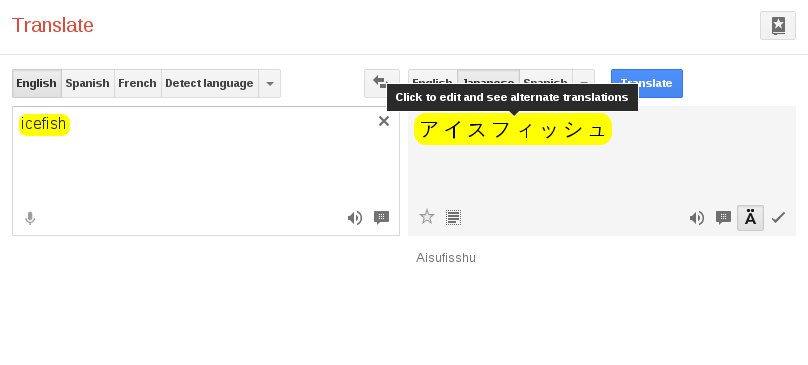Swap languages using the arrows button
The height and width of the screenshot is (365, 808).
(x=381, y=83)
